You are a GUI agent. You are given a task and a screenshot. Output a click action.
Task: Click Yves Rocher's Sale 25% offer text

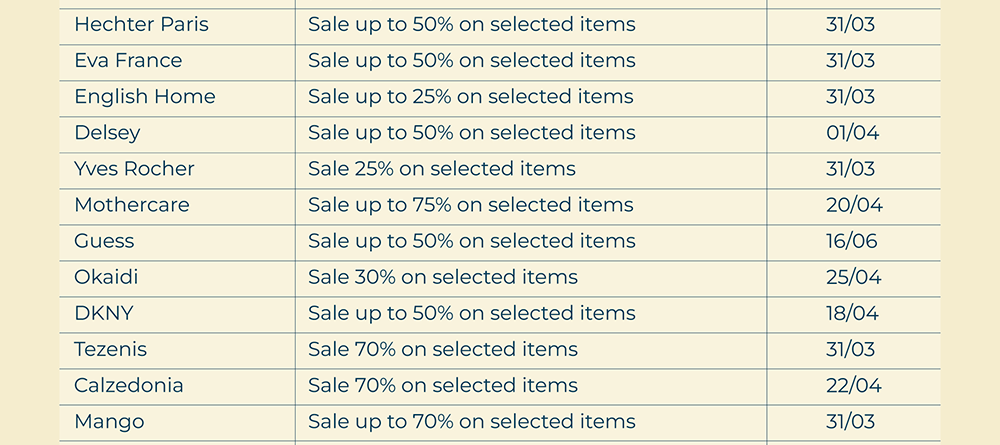point(442,169)
